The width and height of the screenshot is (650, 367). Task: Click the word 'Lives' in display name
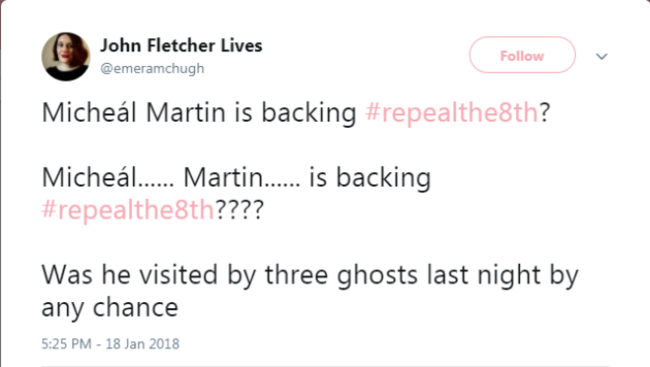[x=241, y=45]
